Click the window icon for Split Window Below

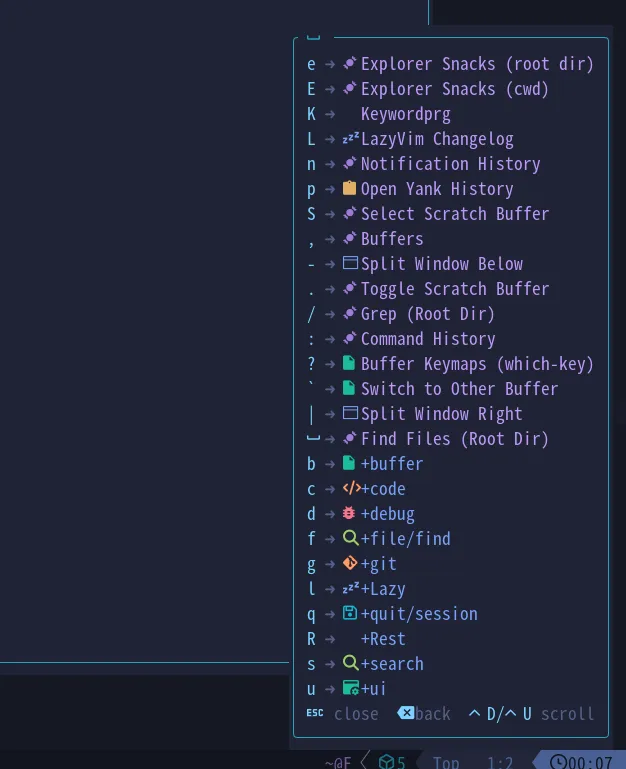coord(350,263)
